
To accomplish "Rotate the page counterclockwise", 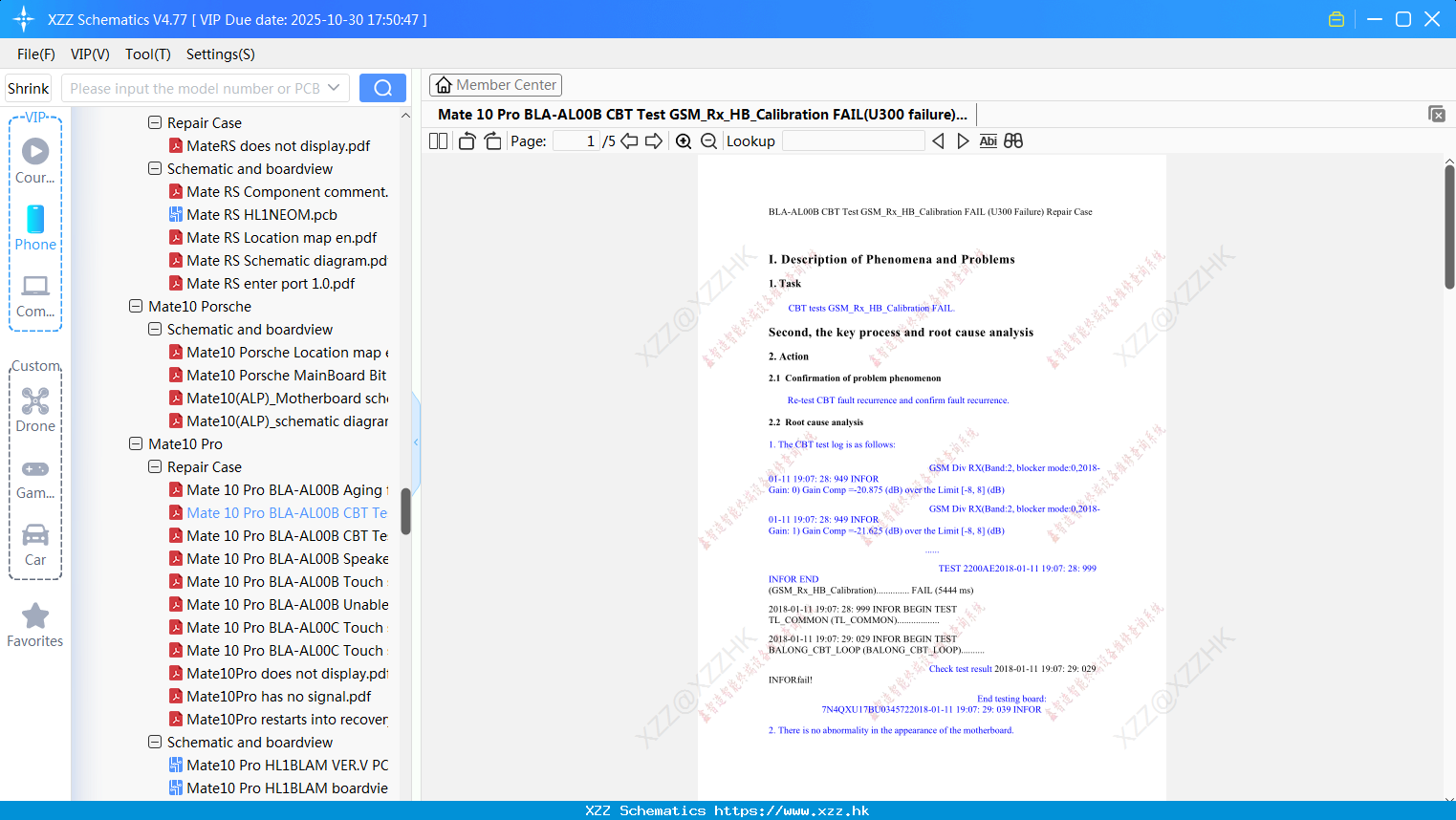I will click(x=467, y=141).
